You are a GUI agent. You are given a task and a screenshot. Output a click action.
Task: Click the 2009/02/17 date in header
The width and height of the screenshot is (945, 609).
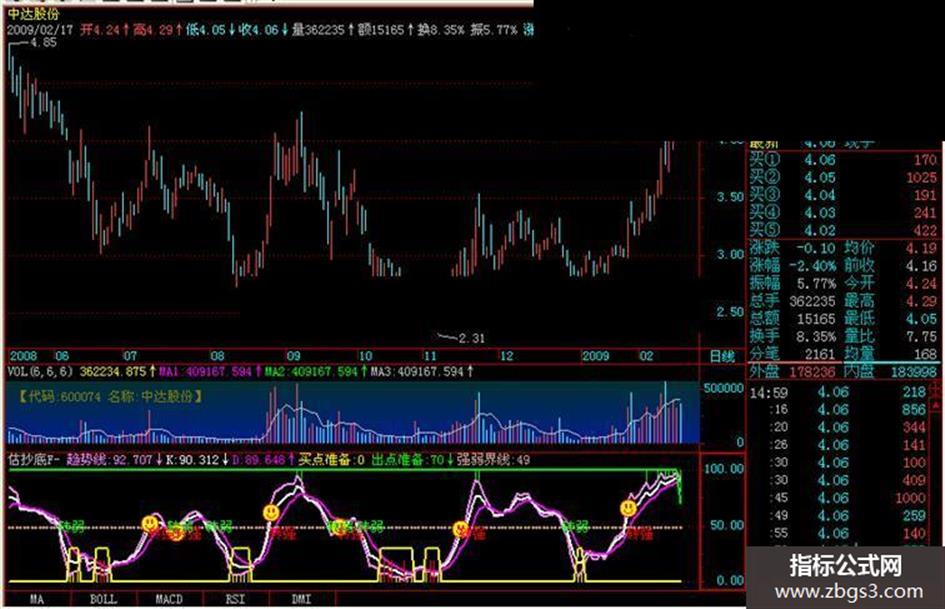[x=39, y=30]
